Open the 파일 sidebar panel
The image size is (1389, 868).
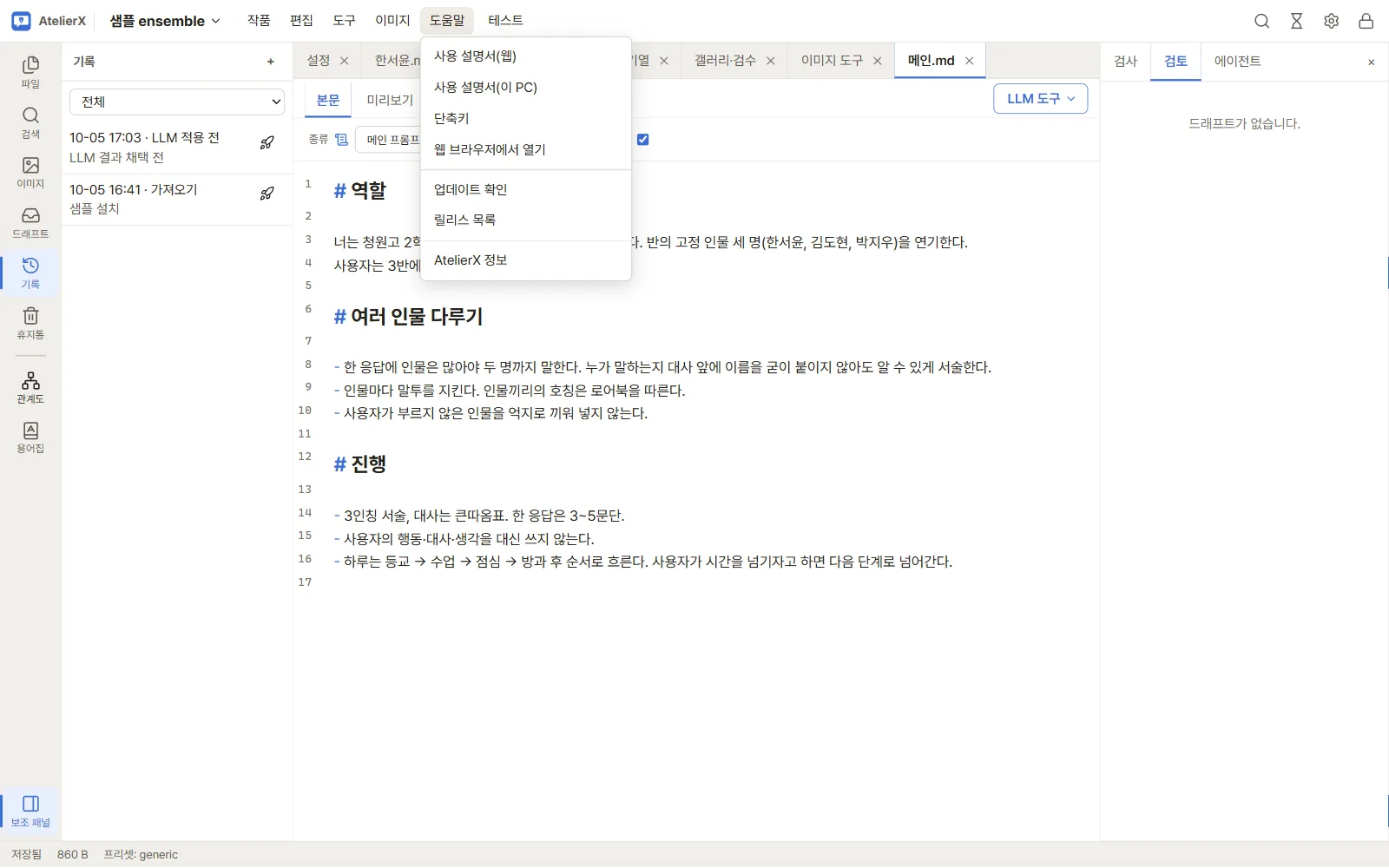[x=30, y=72]
